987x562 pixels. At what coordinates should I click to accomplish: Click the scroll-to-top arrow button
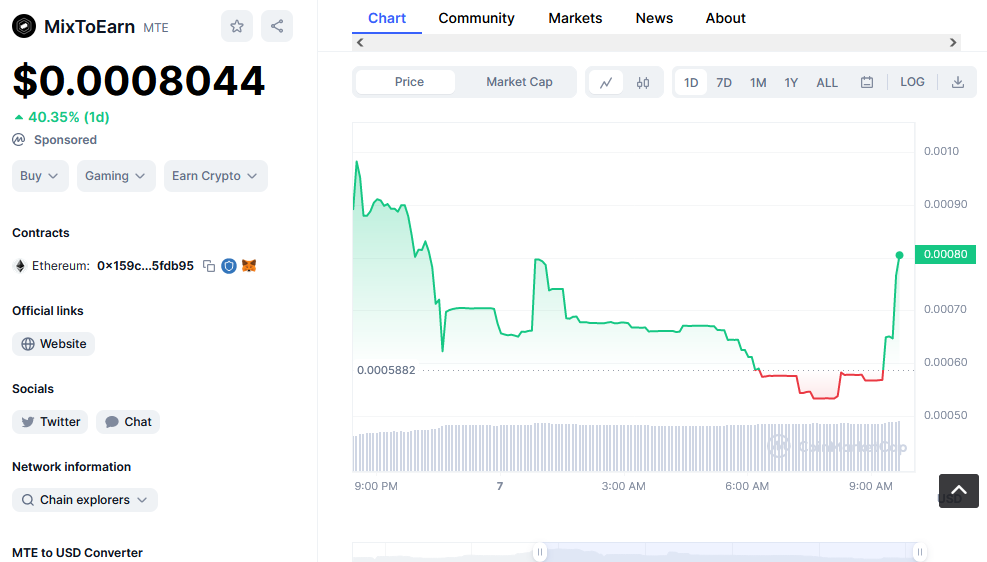coord(959,491)
